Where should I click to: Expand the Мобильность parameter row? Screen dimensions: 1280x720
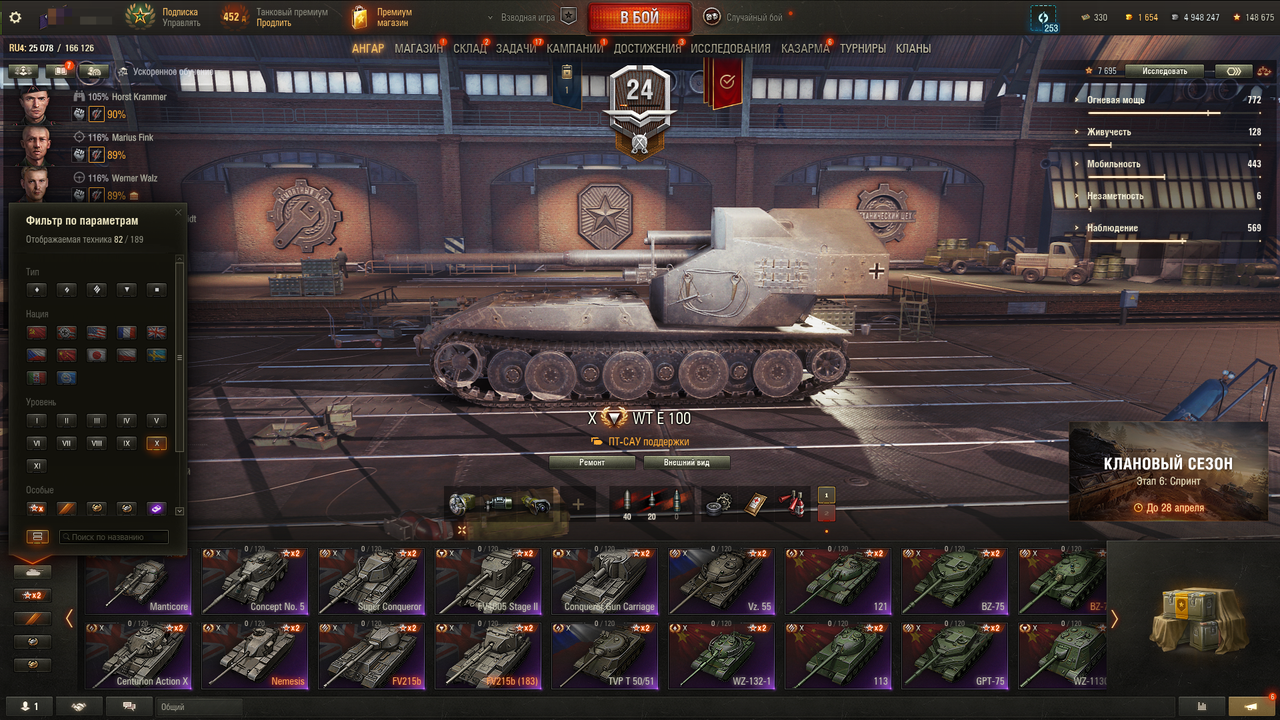pos(1172,164)
